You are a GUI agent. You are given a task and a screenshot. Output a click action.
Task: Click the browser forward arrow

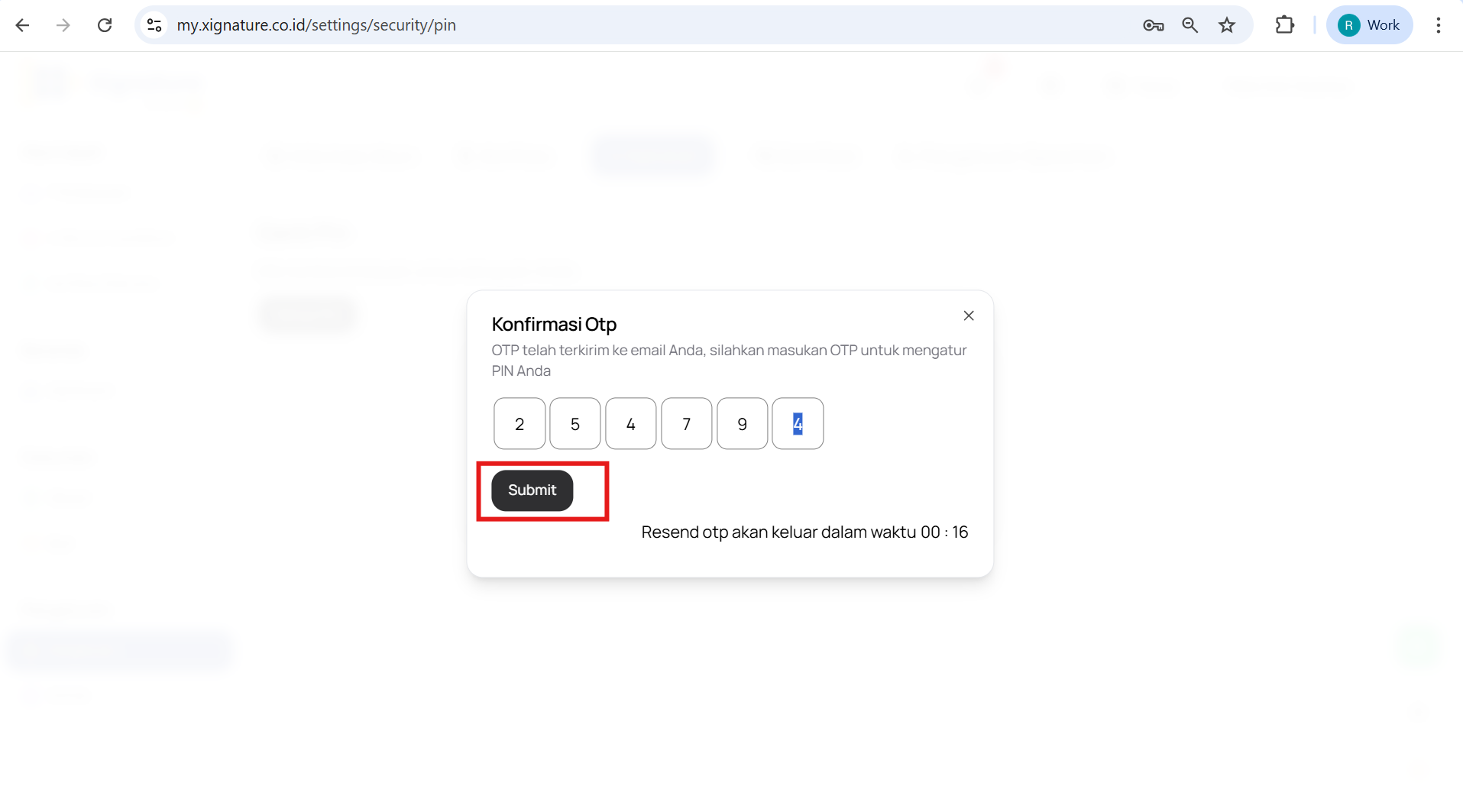pos(63,25)
